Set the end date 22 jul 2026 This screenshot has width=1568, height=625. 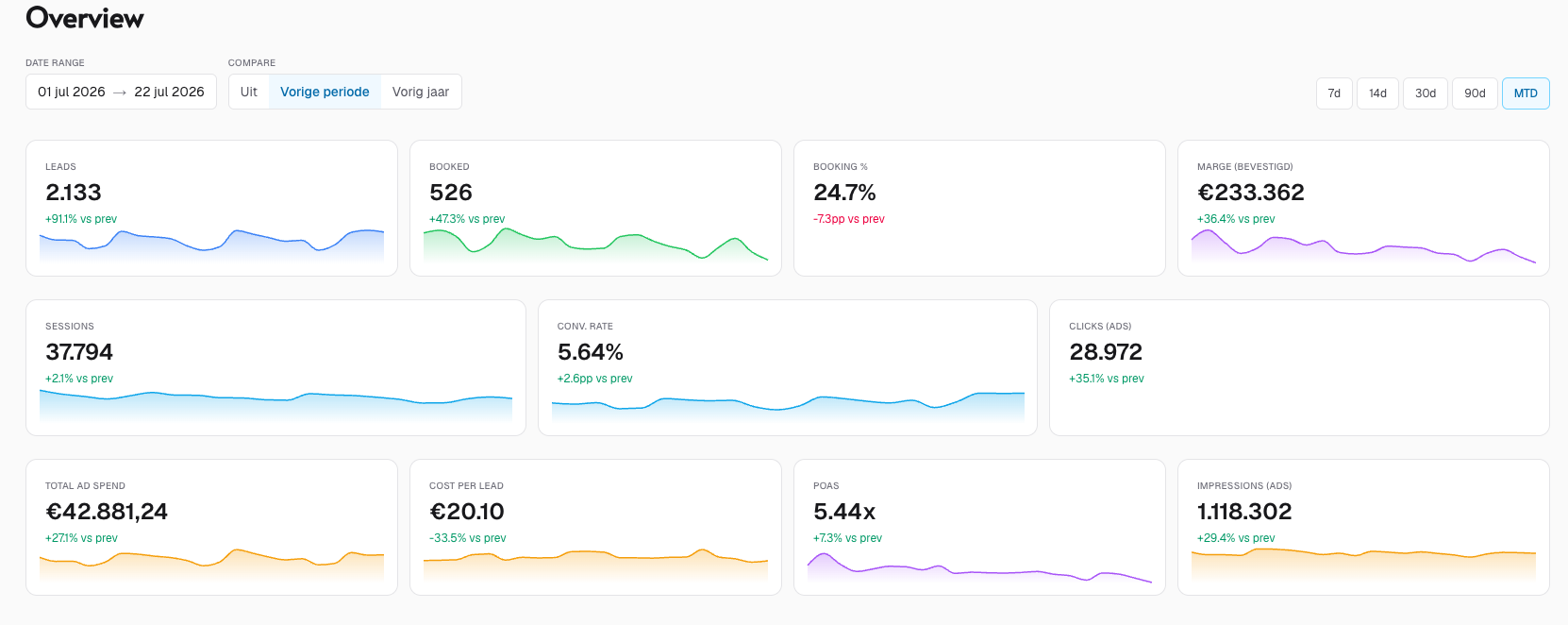169,92
